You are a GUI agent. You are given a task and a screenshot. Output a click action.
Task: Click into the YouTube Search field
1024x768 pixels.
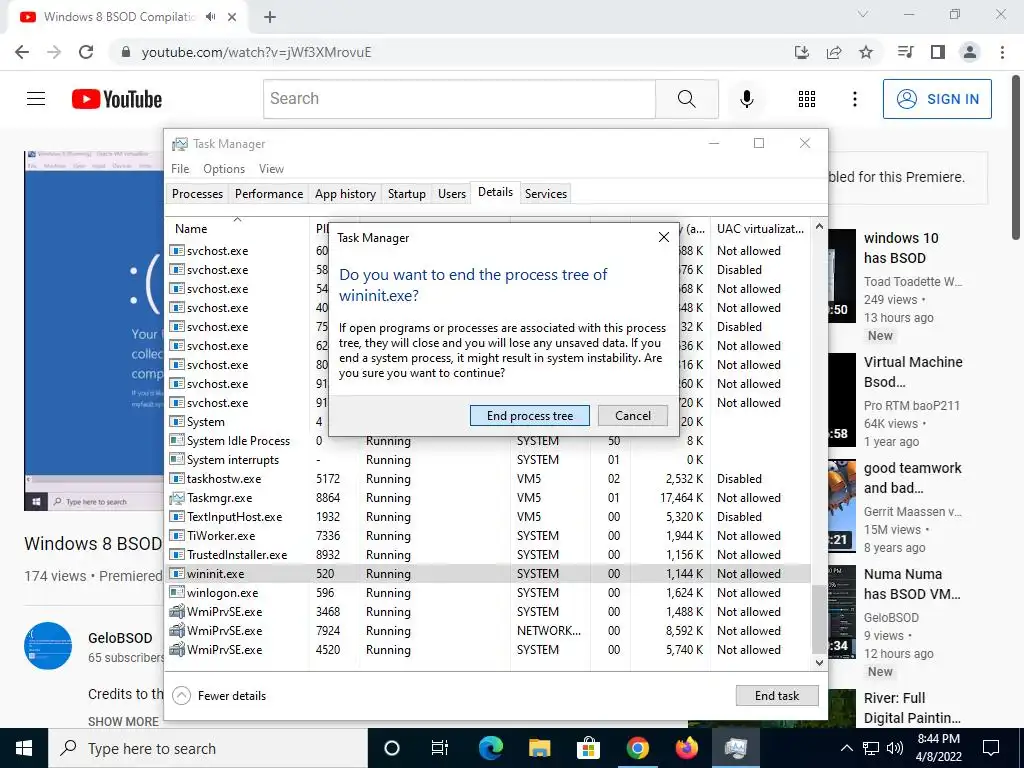pyautogui.click(x=459, y=99)
